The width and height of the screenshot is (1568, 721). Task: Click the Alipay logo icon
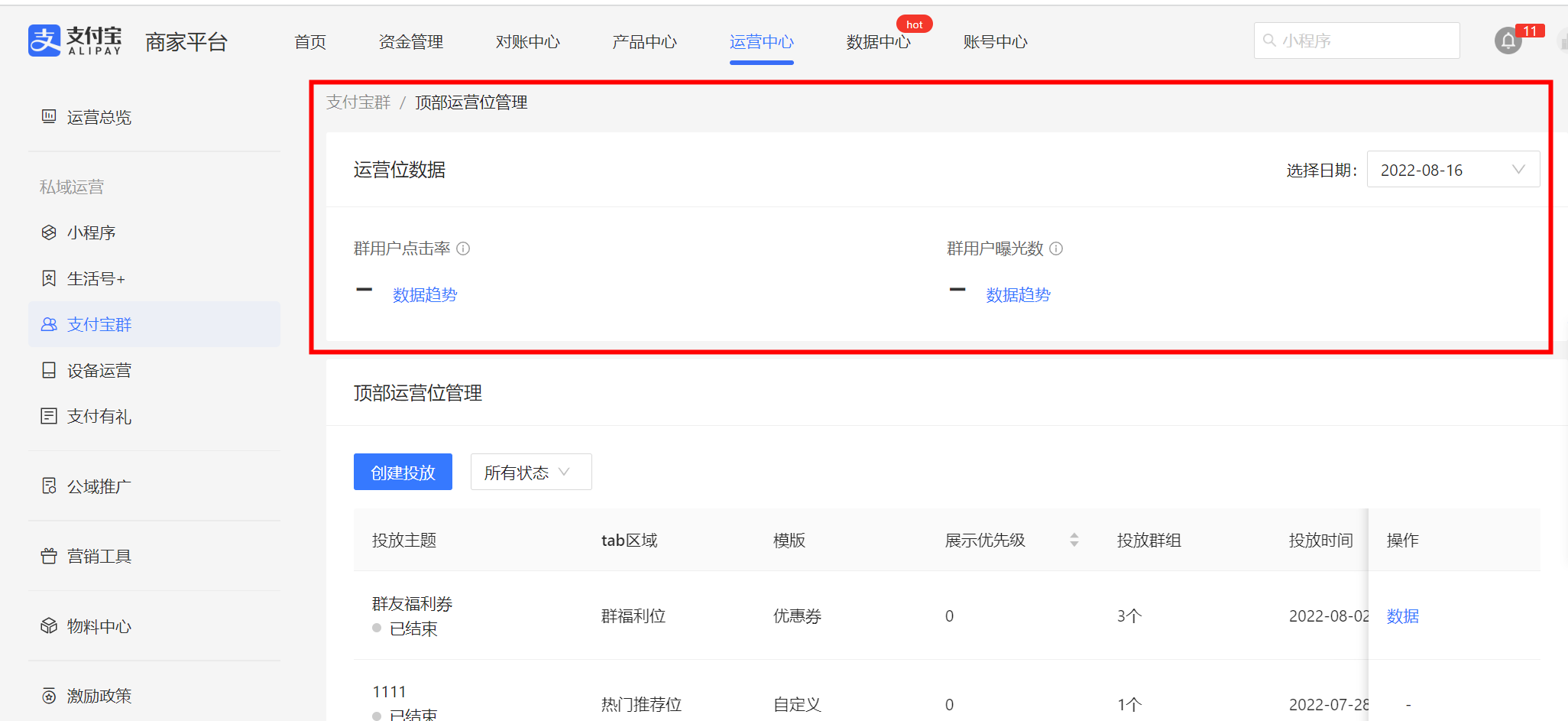44,41
